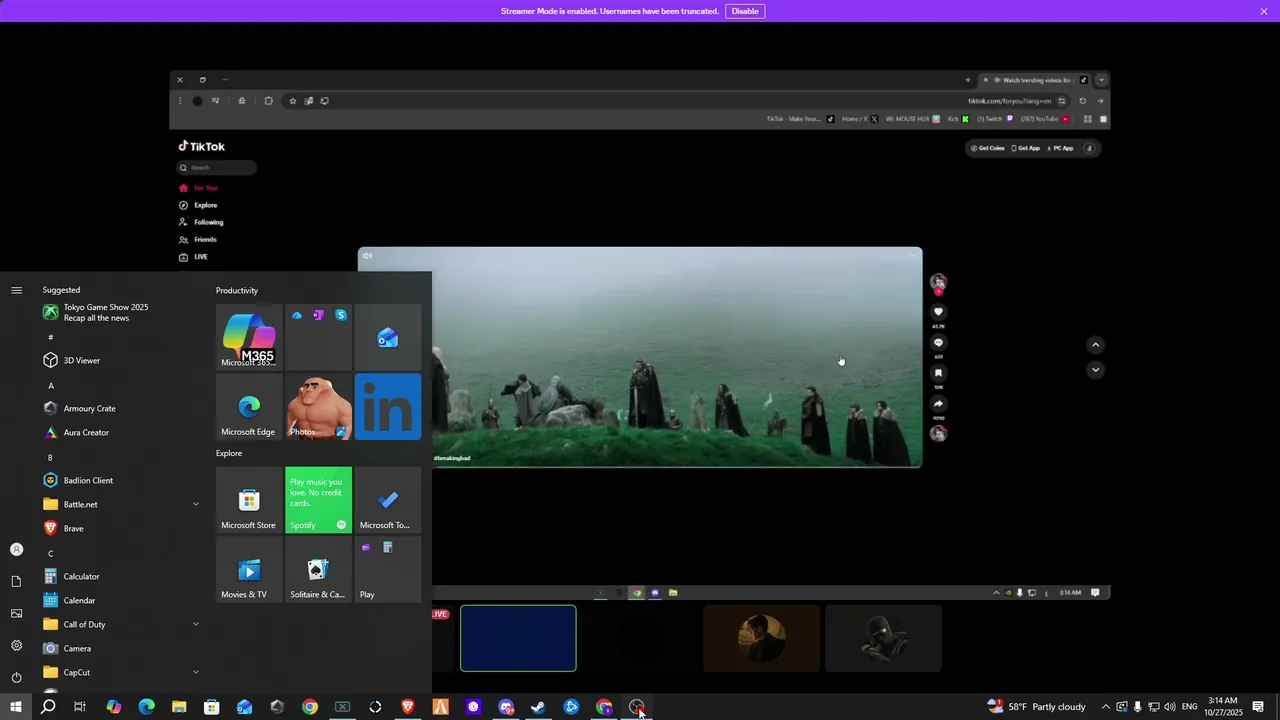
Task: Open Armoury Crate from app list
Action: pyautogui.click(x=120, y=408)
